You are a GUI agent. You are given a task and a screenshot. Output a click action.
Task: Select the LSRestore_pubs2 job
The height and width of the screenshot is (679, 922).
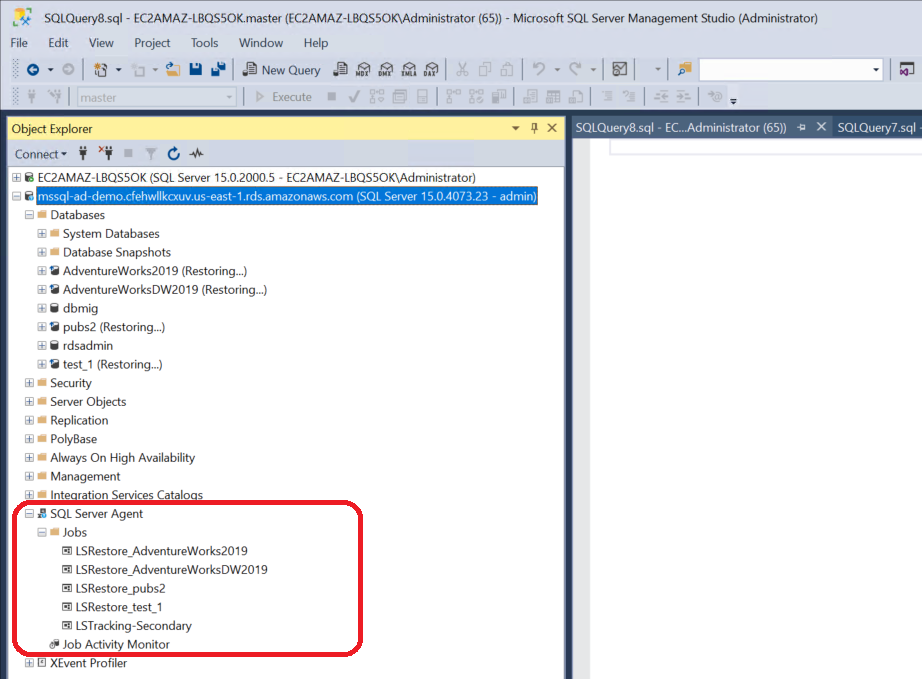121,589
